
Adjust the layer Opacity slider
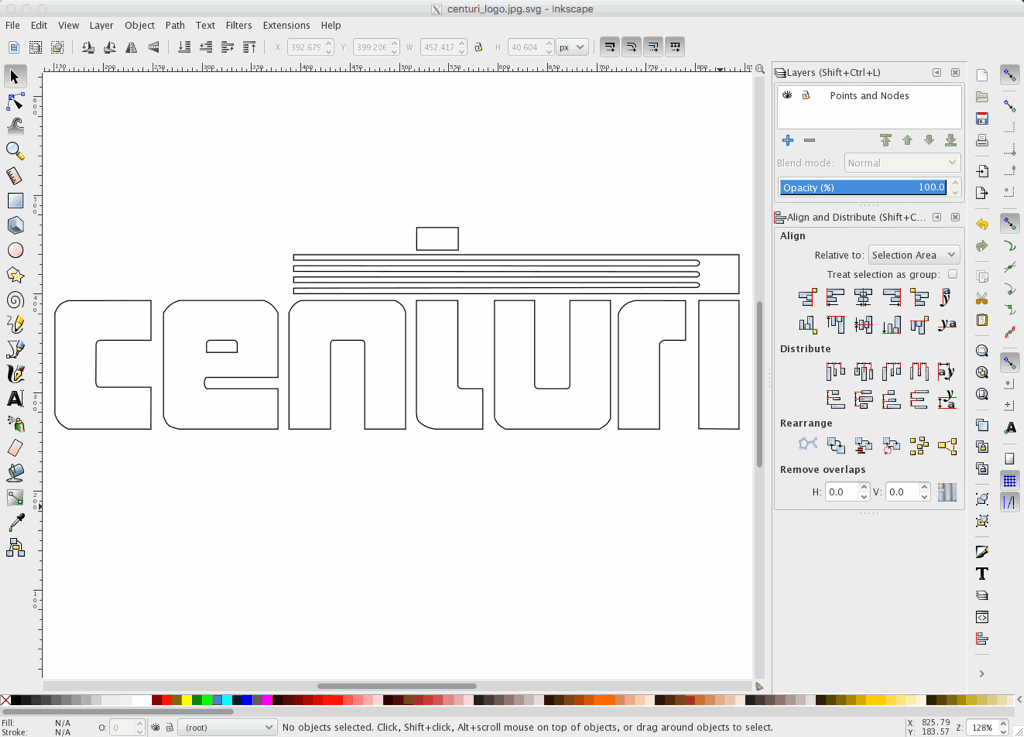coord(863,187)
